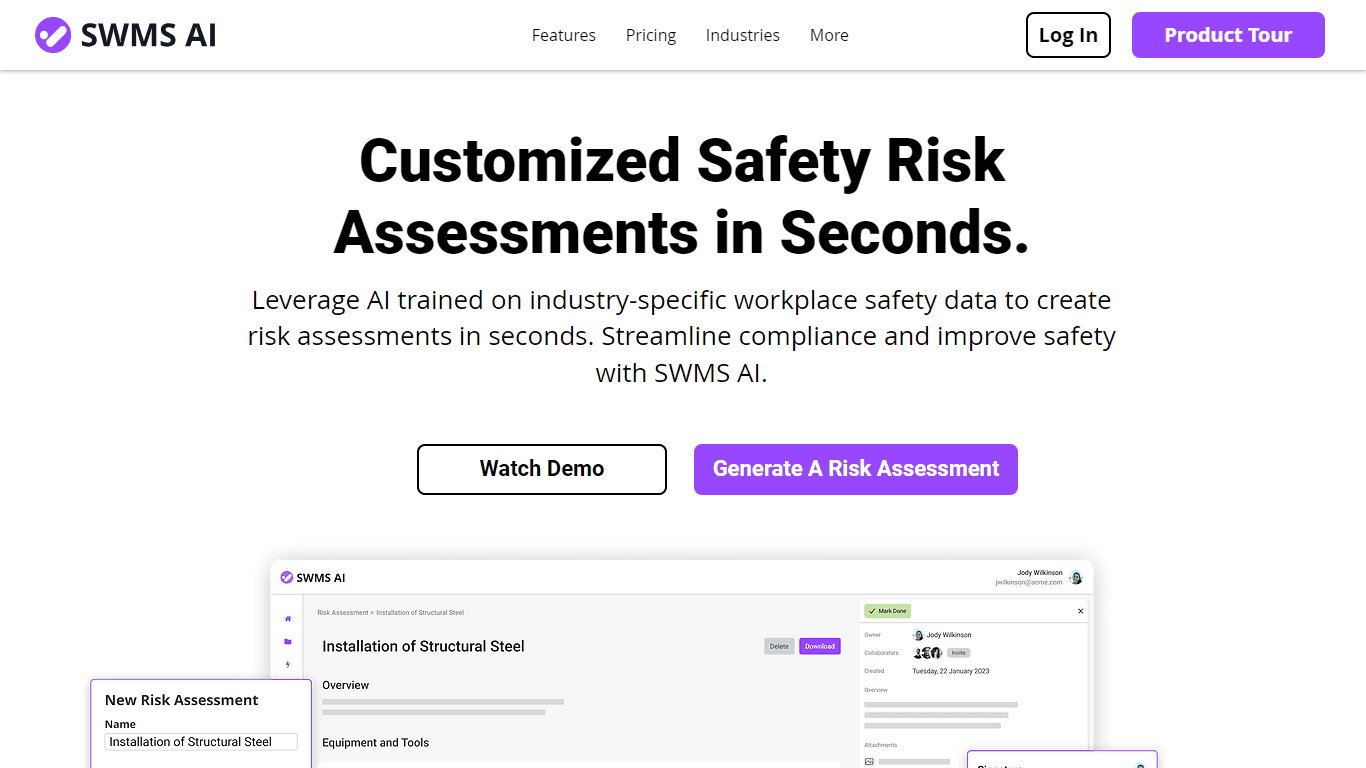Click the New Risk Assessment card title

coord(182,700)
